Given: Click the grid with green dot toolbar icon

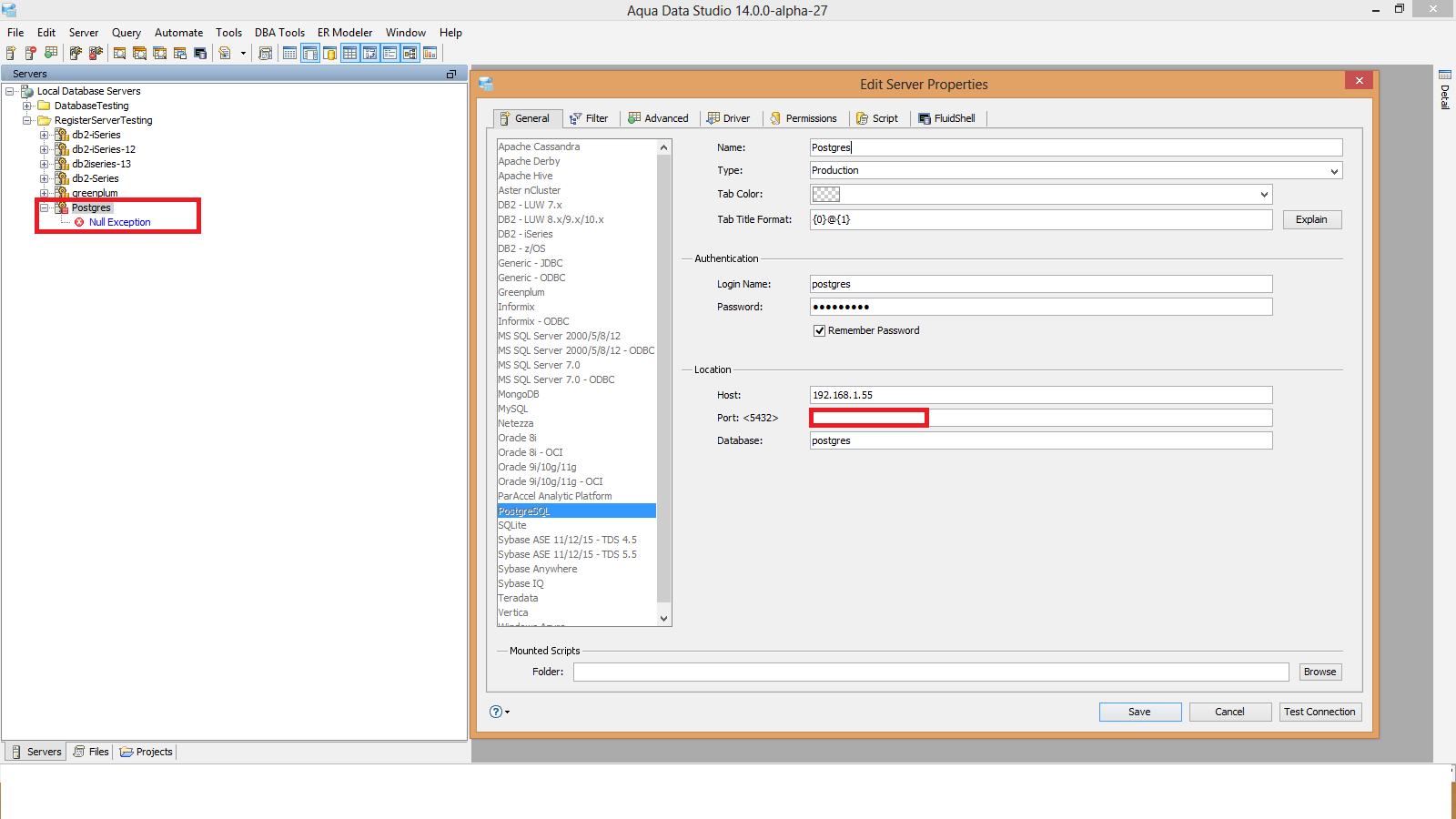Looking at the screenshot, I should (x=51, y=54).
